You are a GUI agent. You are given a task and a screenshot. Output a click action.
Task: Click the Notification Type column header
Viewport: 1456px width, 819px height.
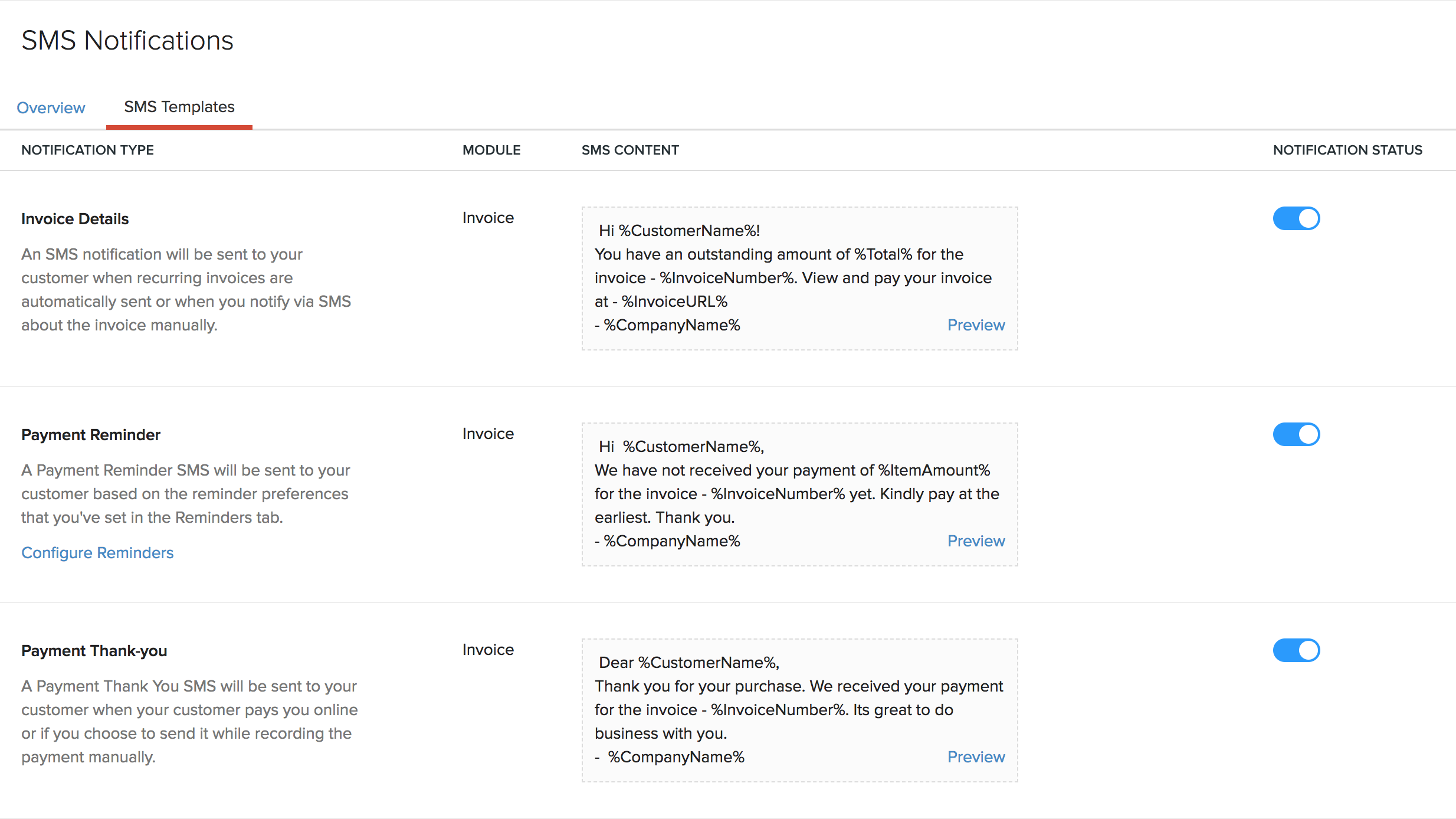(x=87, y=150)
